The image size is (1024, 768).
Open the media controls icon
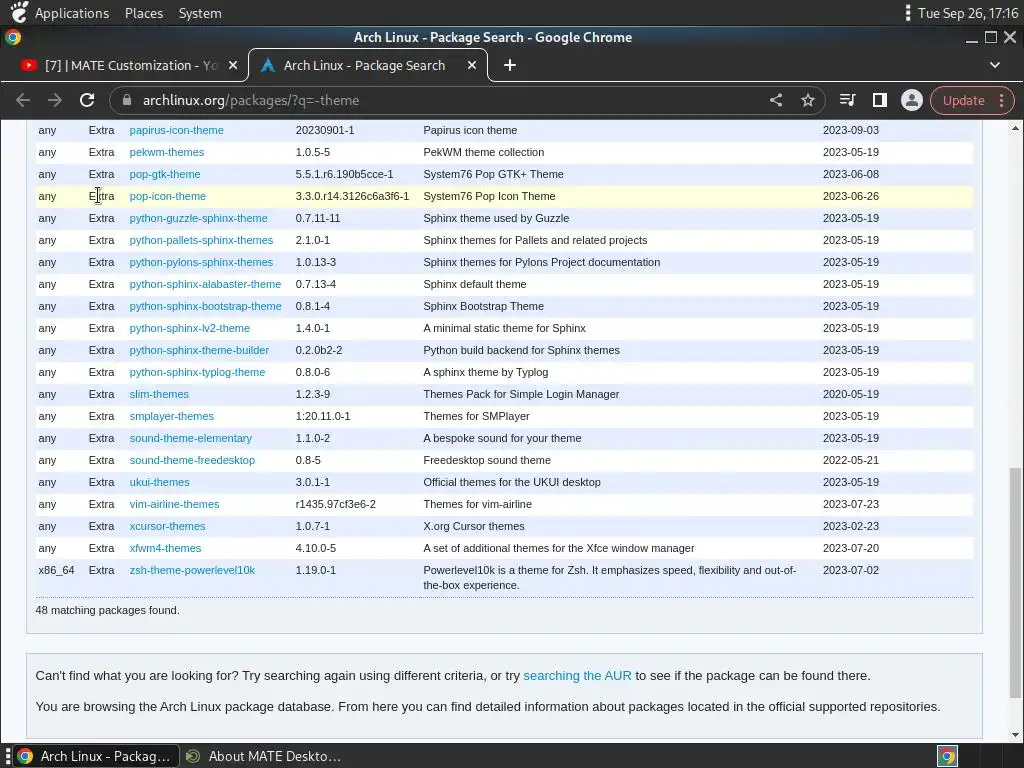[848, 100]
